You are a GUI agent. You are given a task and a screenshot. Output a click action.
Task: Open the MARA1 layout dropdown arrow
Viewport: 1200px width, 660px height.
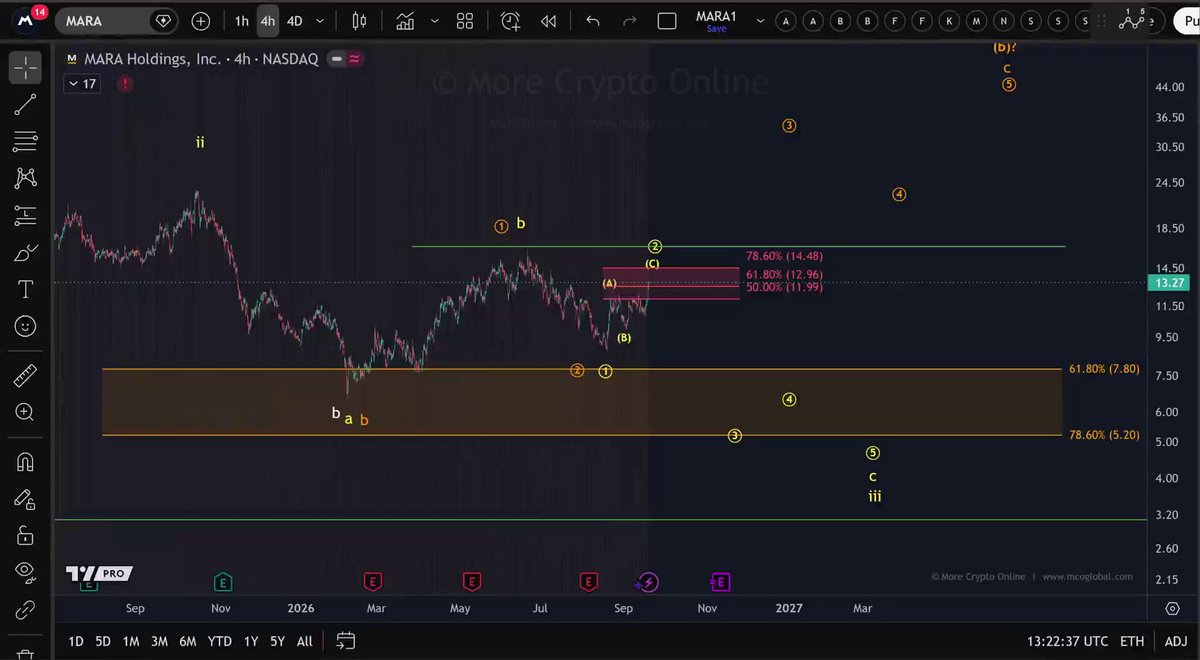[760, 21]
